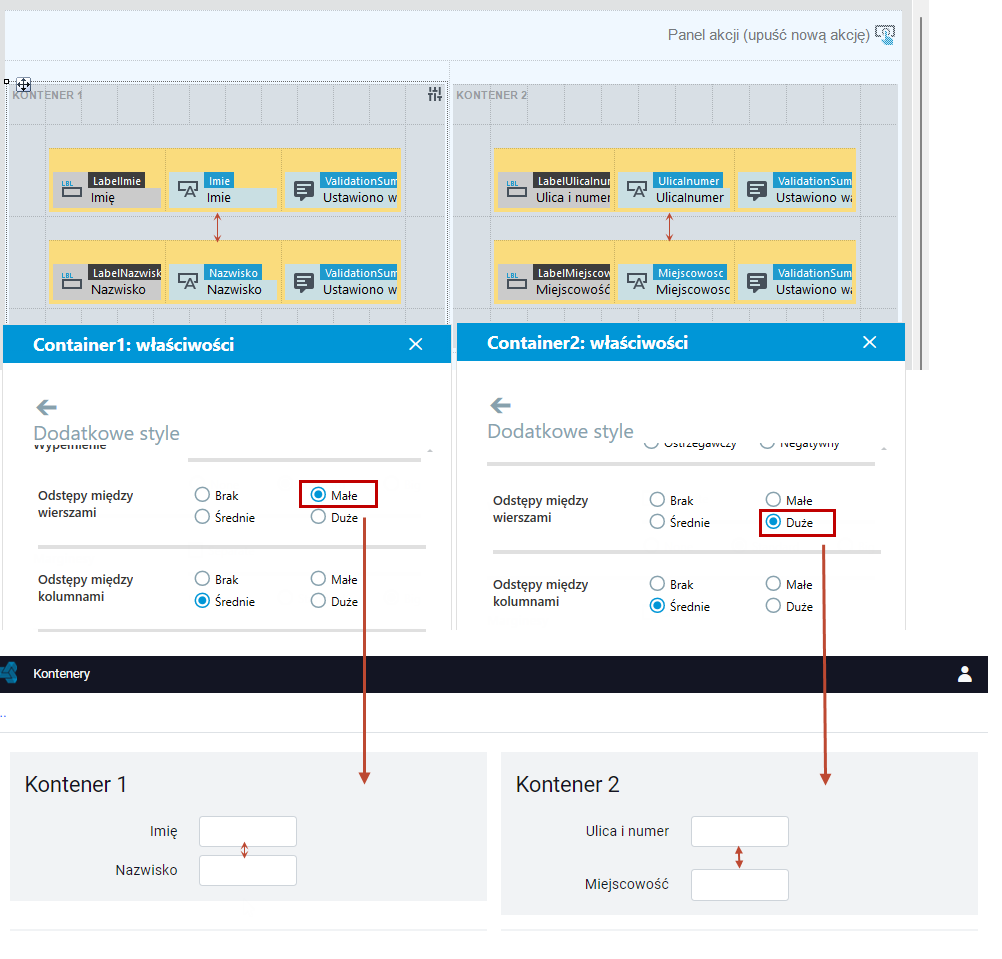
Task: Click the Miejscowość input field
Action: click(739, 885)
